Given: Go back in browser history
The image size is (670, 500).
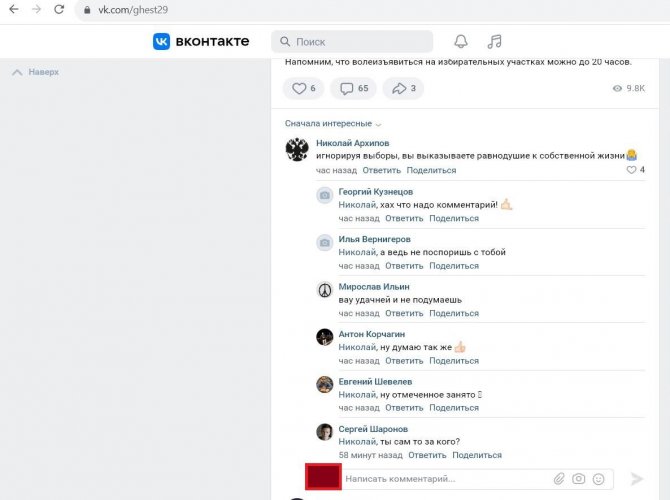Looking at the screenshot, I should pyautogui.click(x=12, y=10).
